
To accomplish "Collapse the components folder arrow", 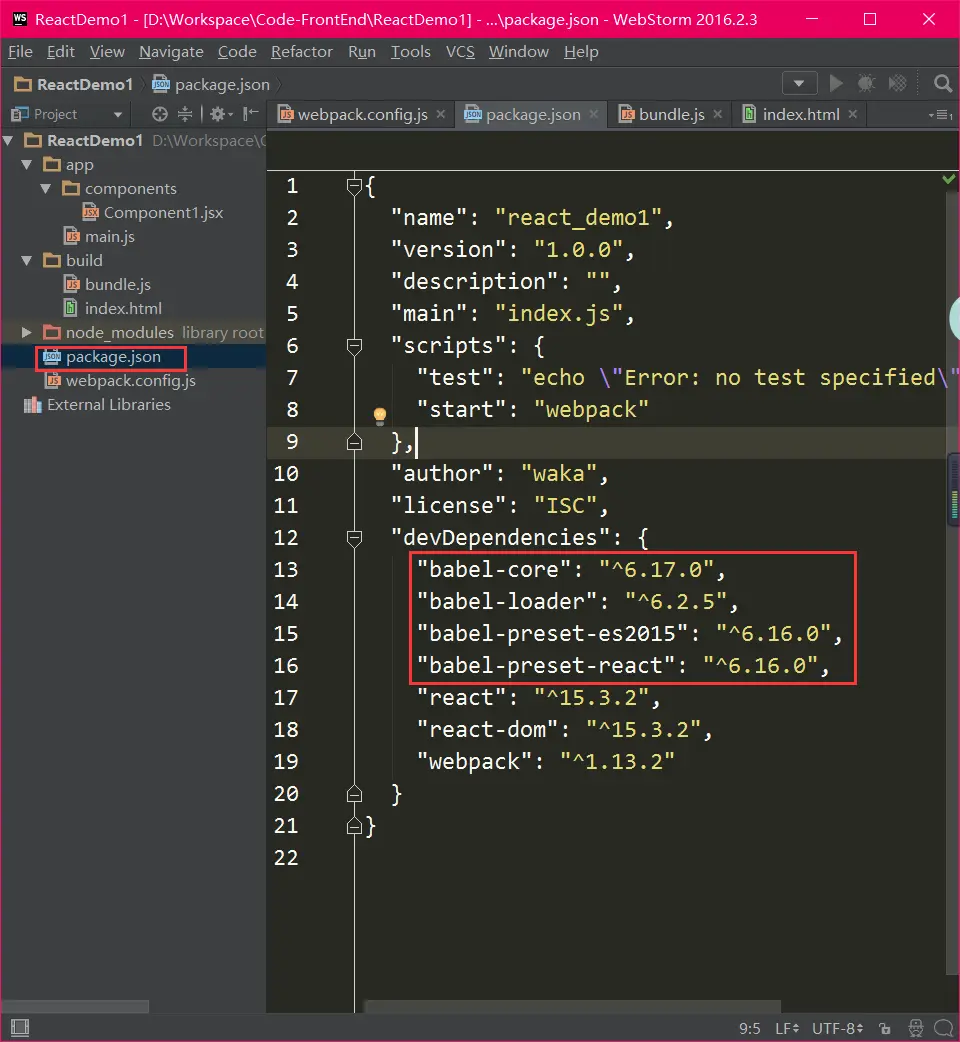I will [46, 189].
